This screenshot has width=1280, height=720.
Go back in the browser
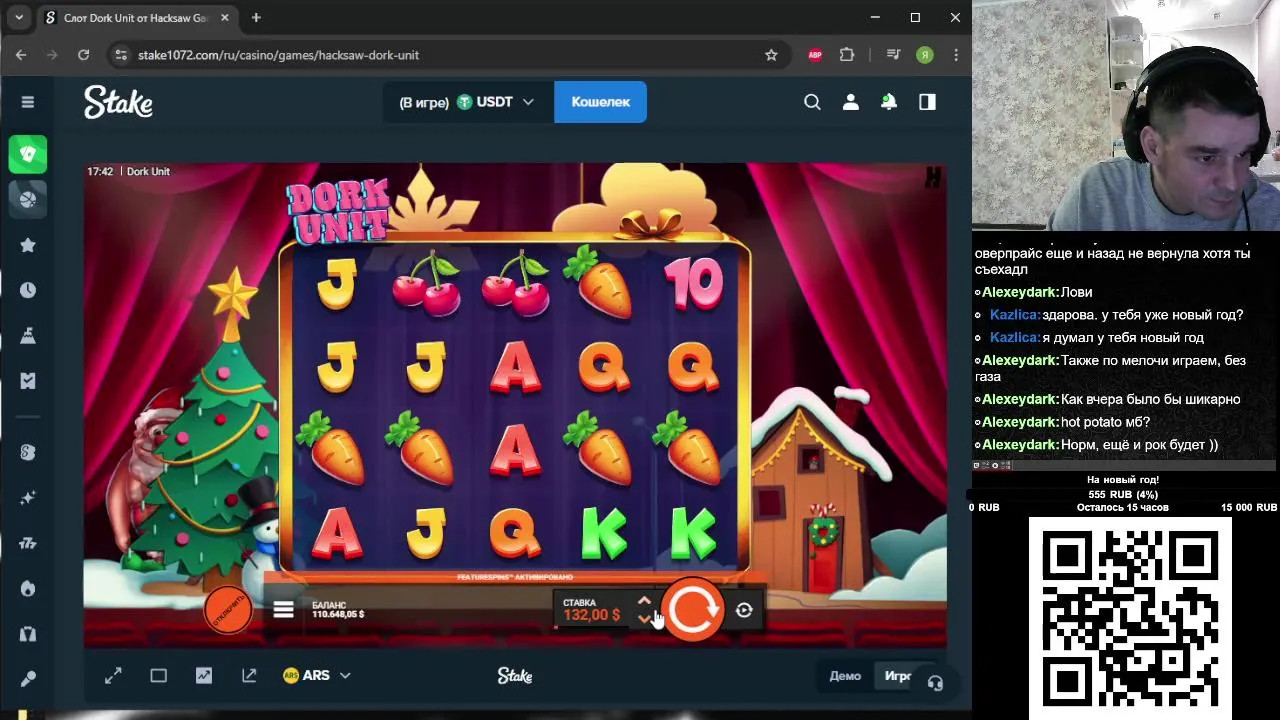[x=21, y=55]
